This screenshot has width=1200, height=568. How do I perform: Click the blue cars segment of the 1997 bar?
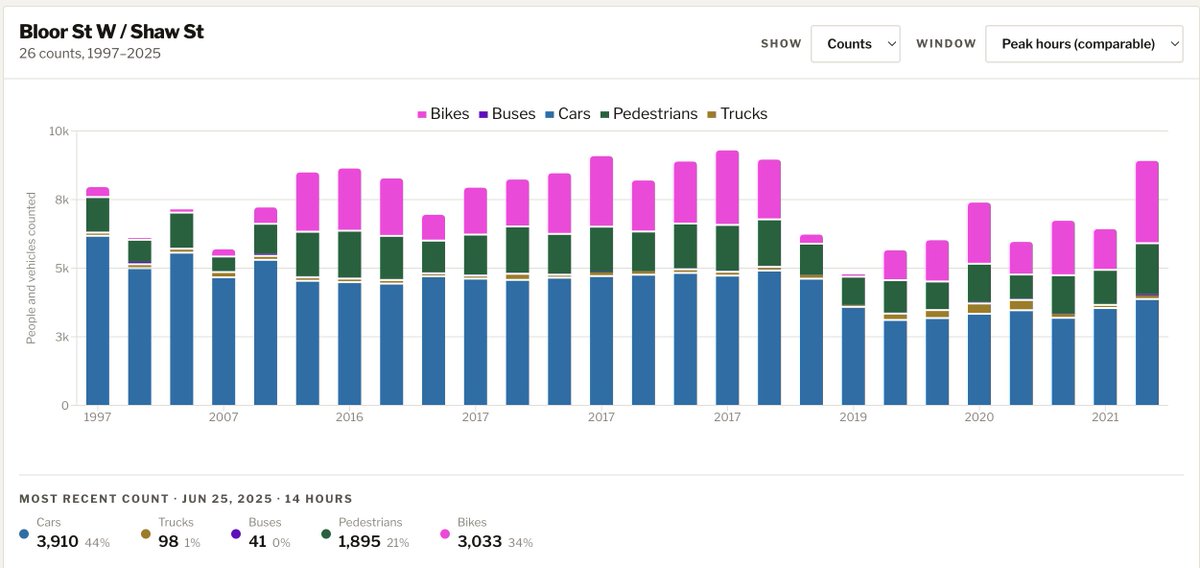(x=97, y=320)
